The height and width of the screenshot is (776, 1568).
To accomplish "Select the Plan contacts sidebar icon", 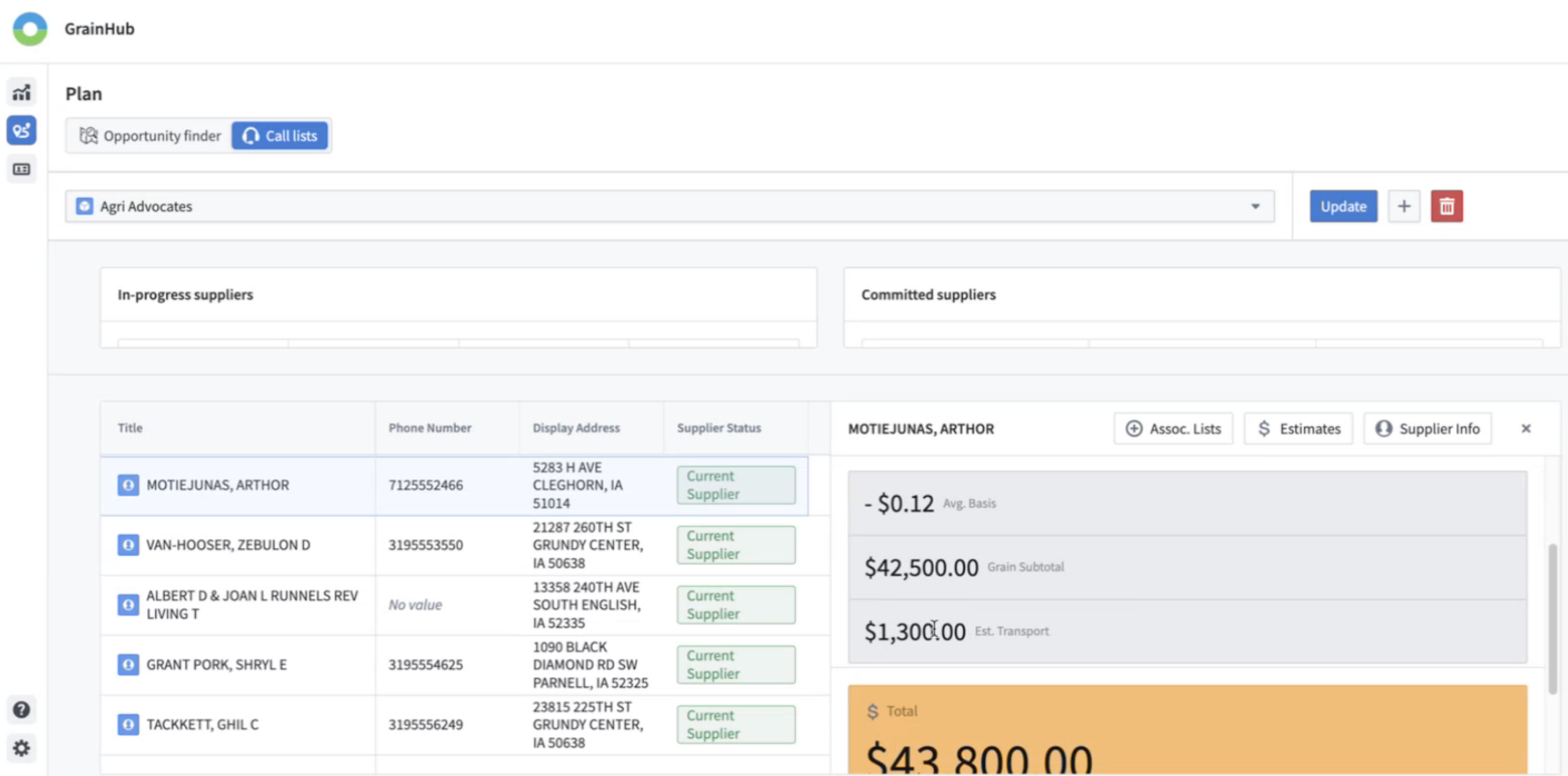I will [21, 130].
